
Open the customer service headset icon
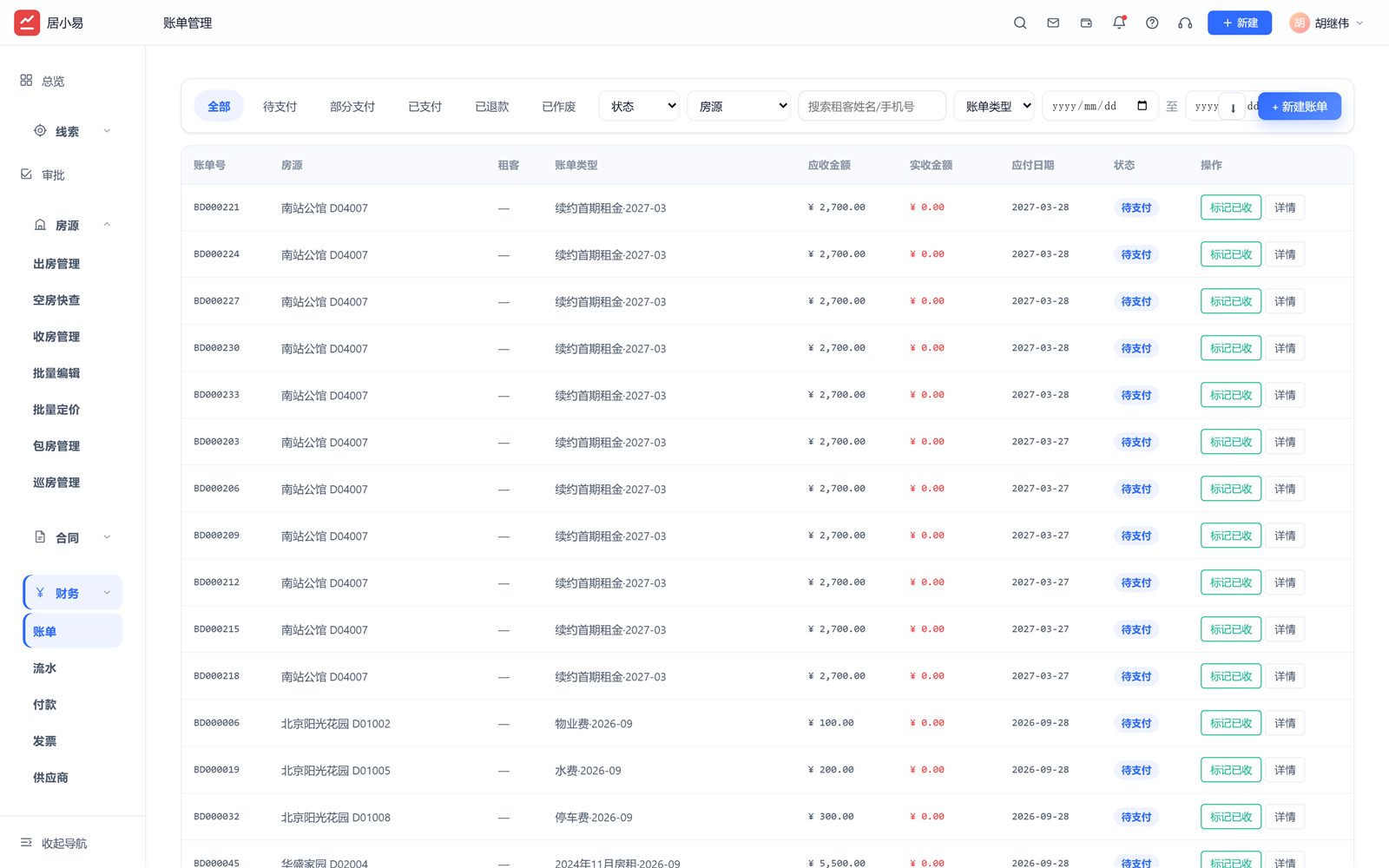pyautogui.click(x=1185, y=23)
